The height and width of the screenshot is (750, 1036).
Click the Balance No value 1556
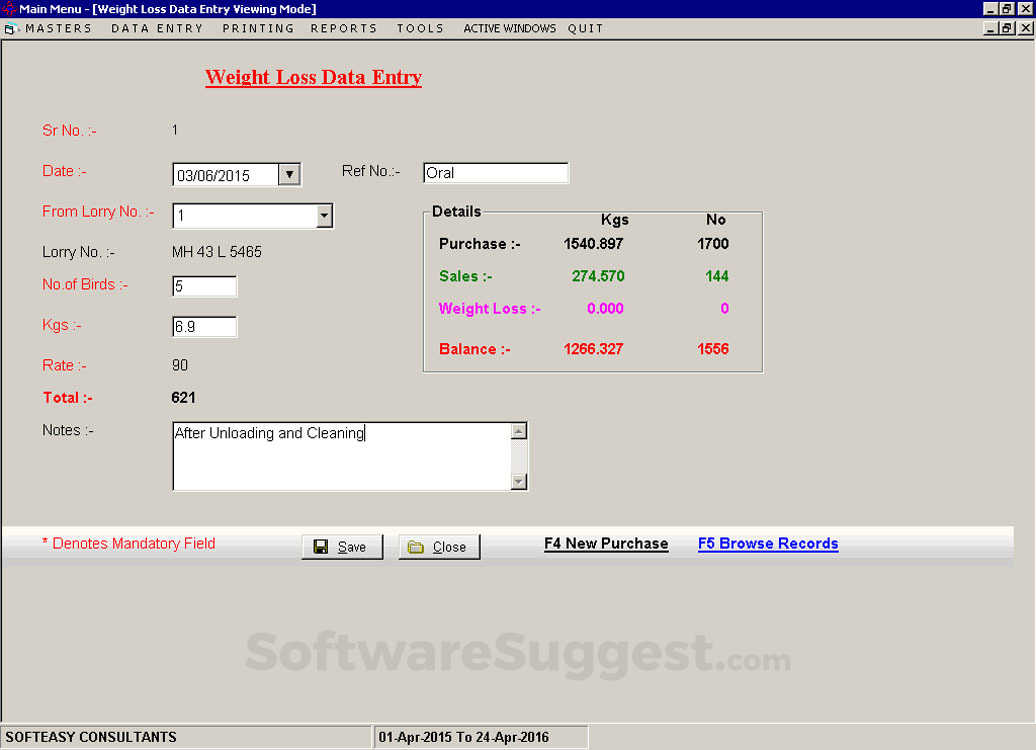[713, 349]
